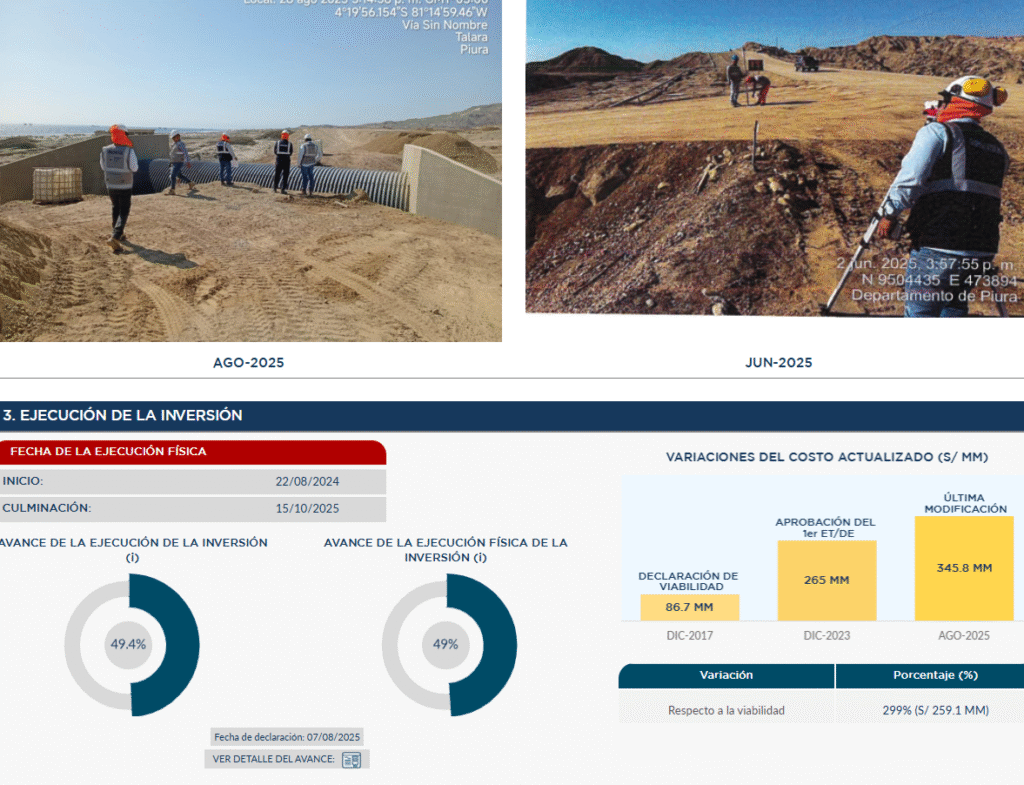Image resolution: width=1024 pixels, height=785 pixels.
Task: Select the JUN-2025 photo caption
Action: (778, 362)
